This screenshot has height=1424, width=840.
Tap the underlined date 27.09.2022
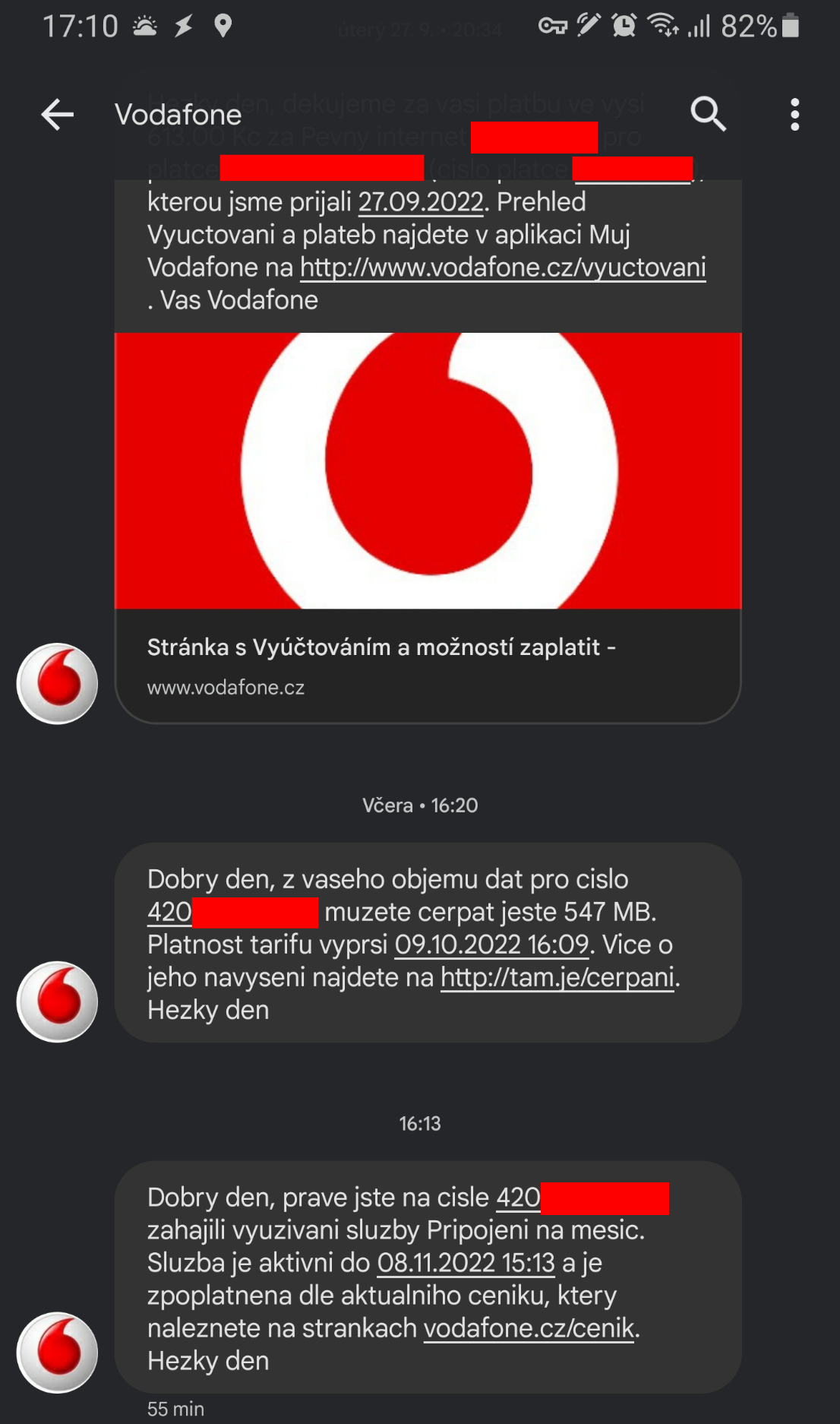point(421,202)
